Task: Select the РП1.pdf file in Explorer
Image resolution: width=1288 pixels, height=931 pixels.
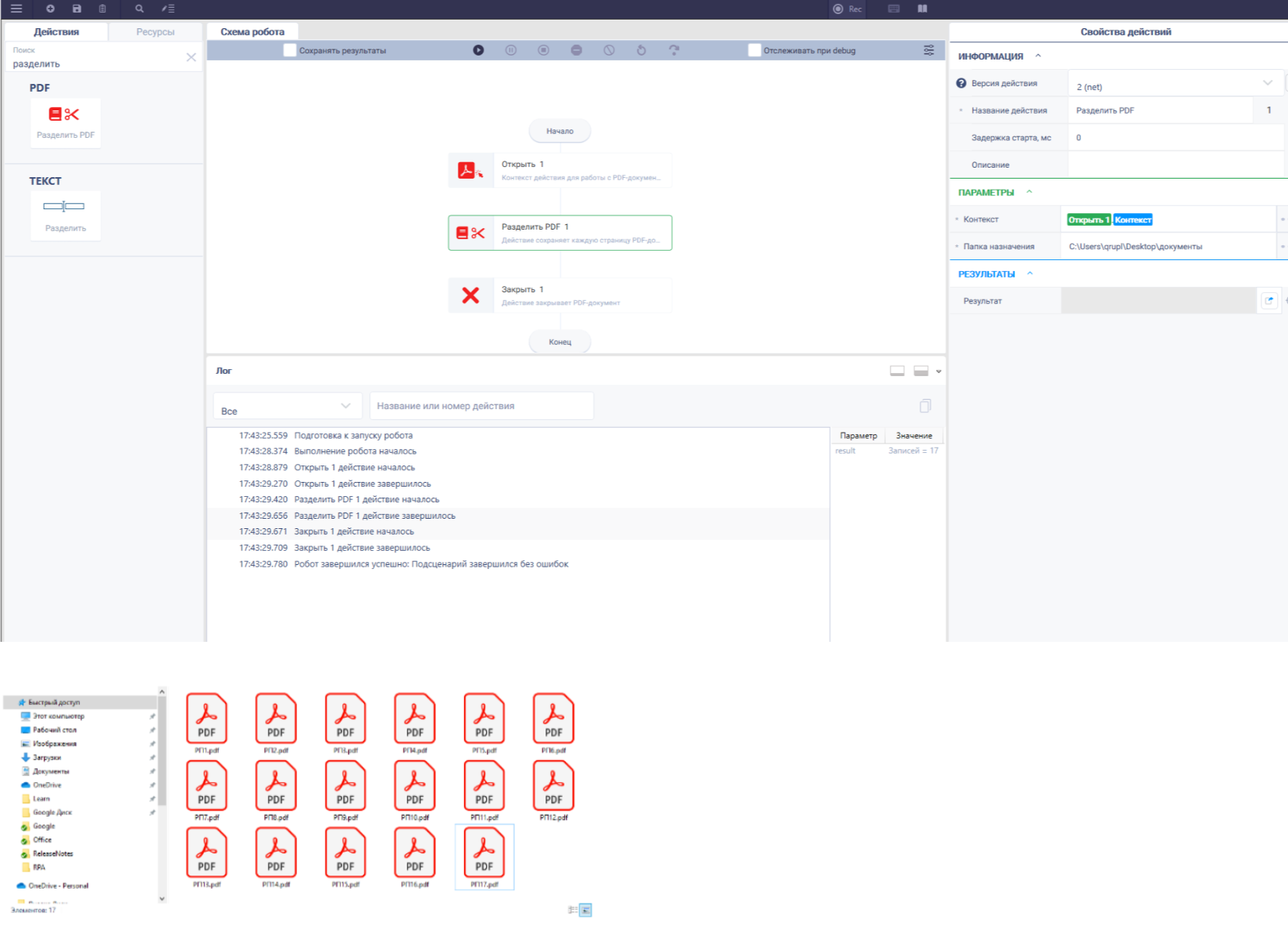Action: coord(207,724)
